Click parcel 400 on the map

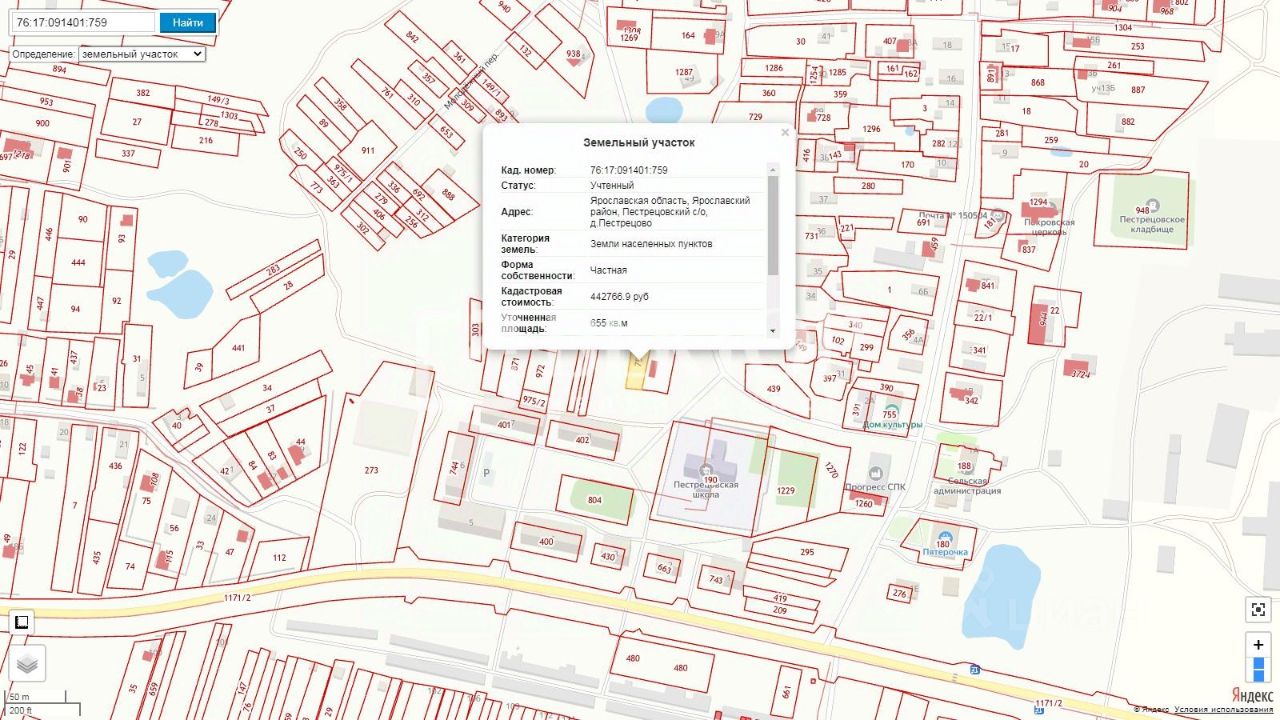[x=546, y=542]
